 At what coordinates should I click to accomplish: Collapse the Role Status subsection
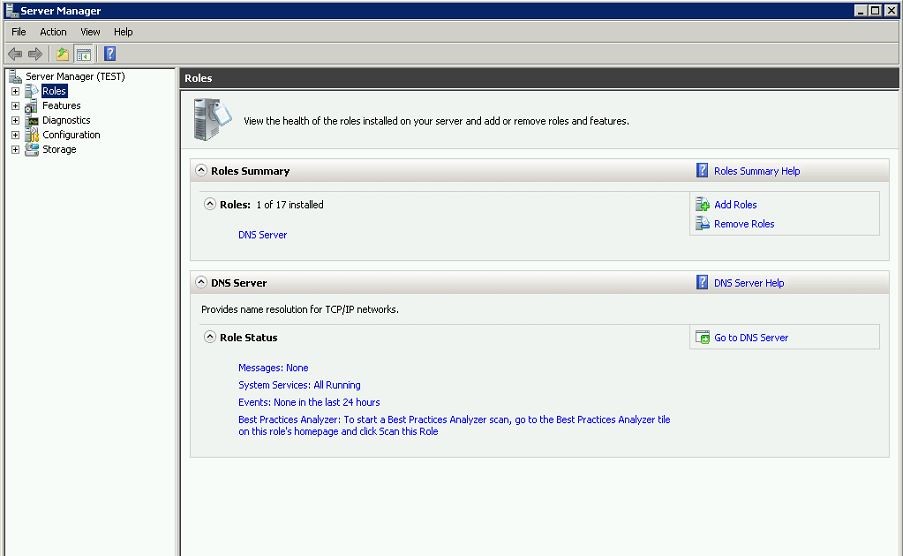(x=210, y=337)
